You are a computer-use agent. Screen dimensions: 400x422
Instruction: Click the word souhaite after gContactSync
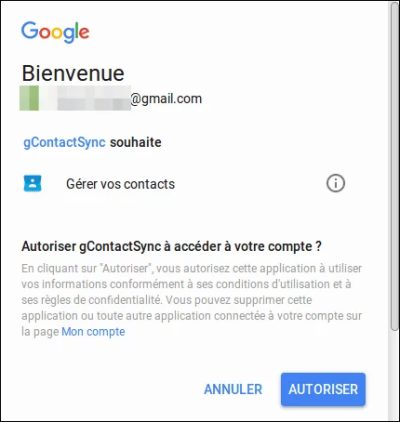pos(136,142)
